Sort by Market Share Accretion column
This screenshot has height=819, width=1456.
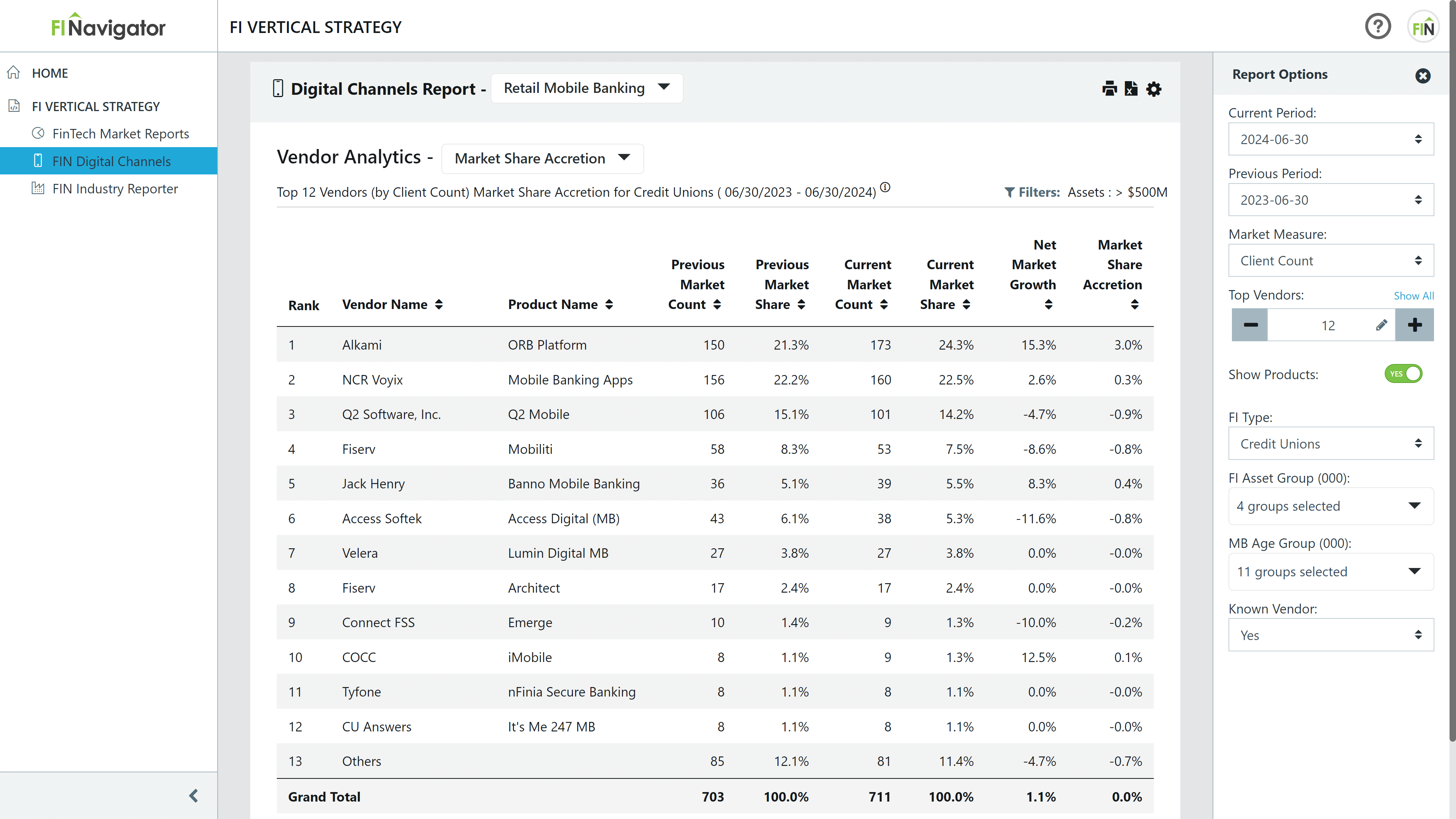tap(1134, 304)
